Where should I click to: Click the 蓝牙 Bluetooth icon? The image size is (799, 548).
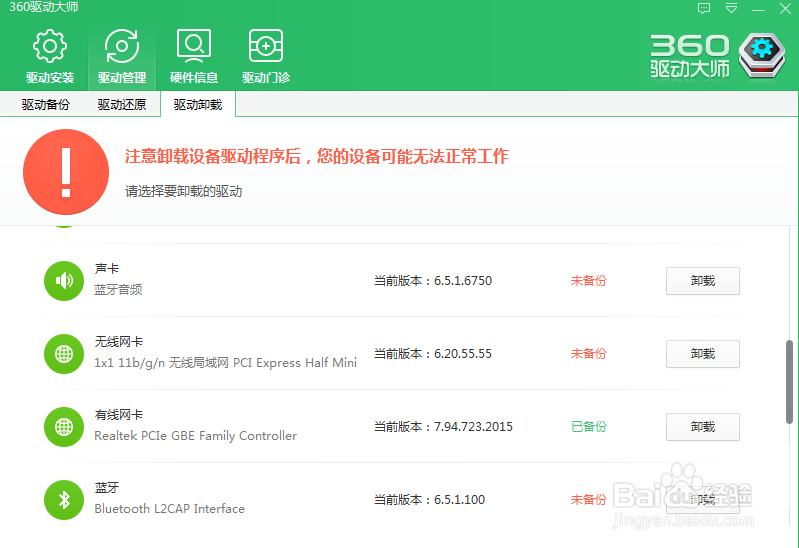tap(64, 500)
